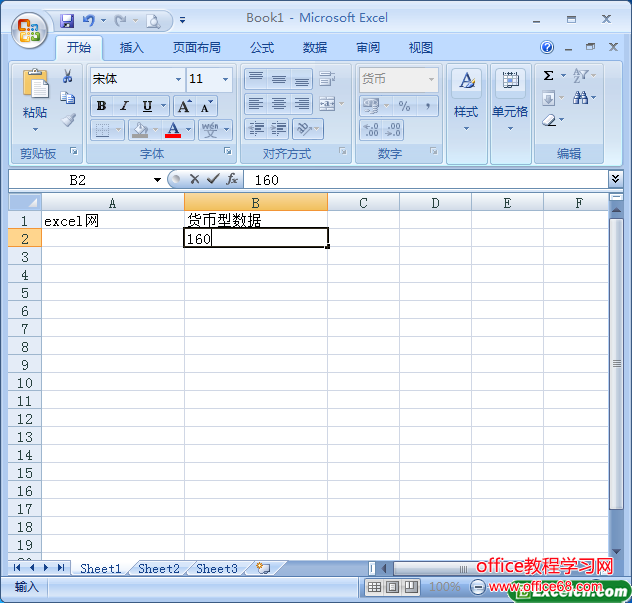Save the workbook from quick access toolbar
632x603 pixels.
(67, 21)
